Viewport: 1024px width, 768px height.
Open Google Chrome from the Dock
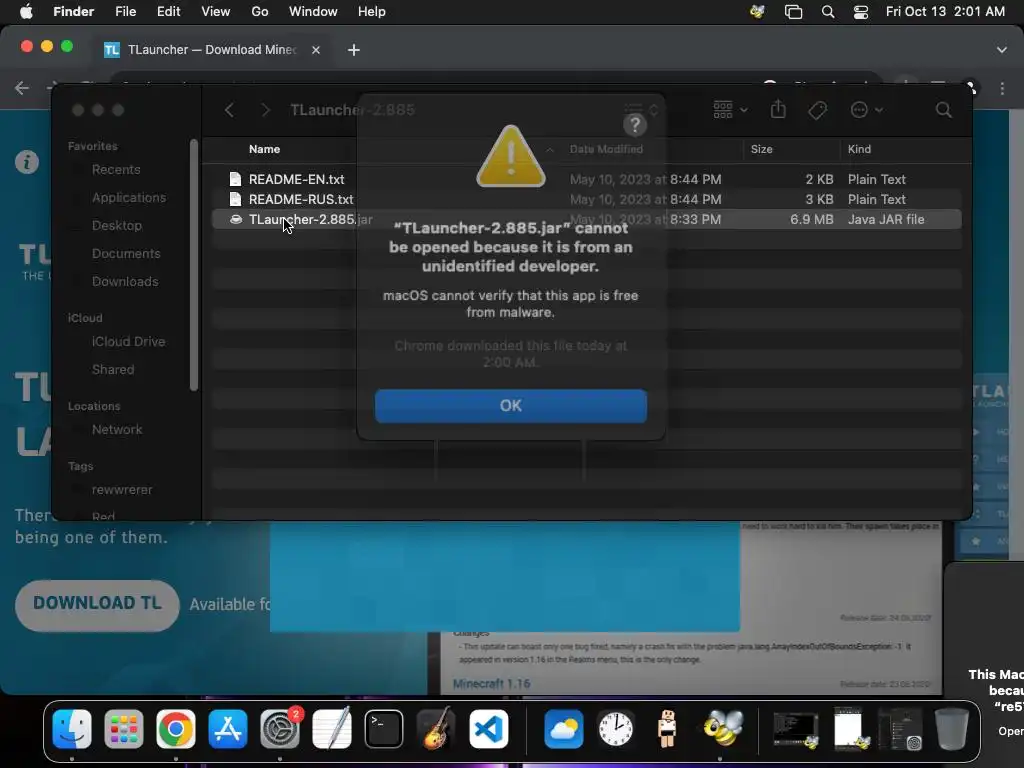[175, 729]
